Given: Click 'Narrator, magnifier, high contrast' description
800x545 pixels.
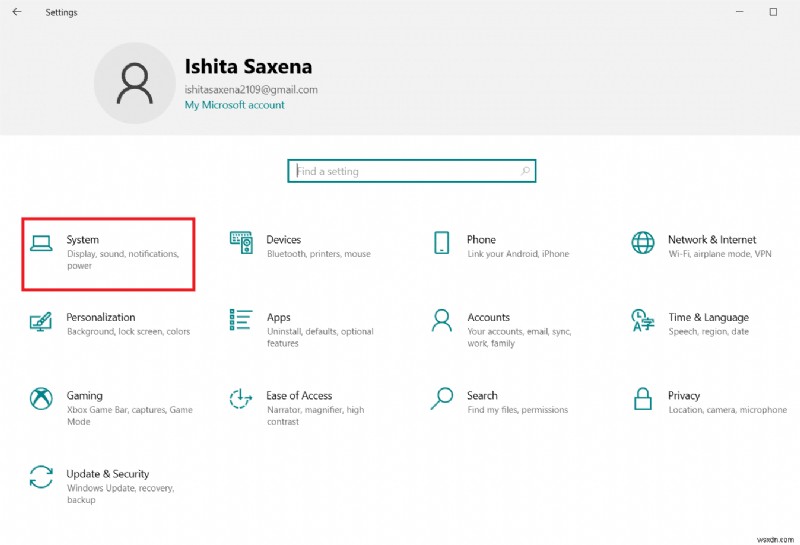Looking at the screenshot, I should click(315, 415).
